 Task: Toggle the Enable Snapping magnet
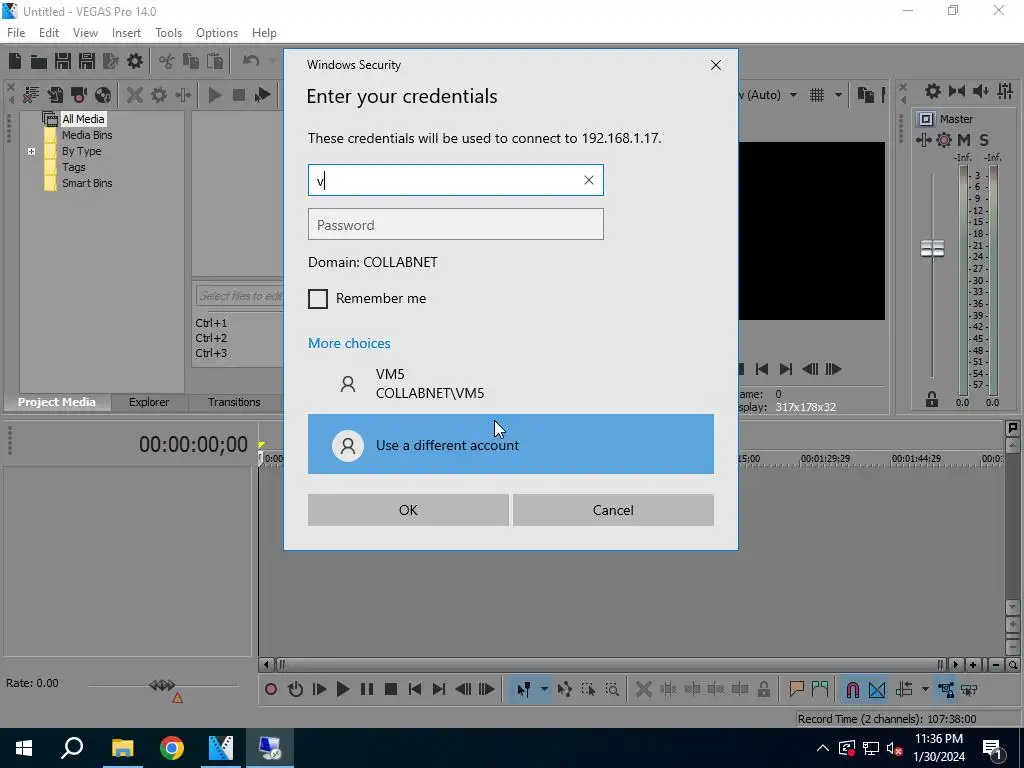(x=852, y=689)
